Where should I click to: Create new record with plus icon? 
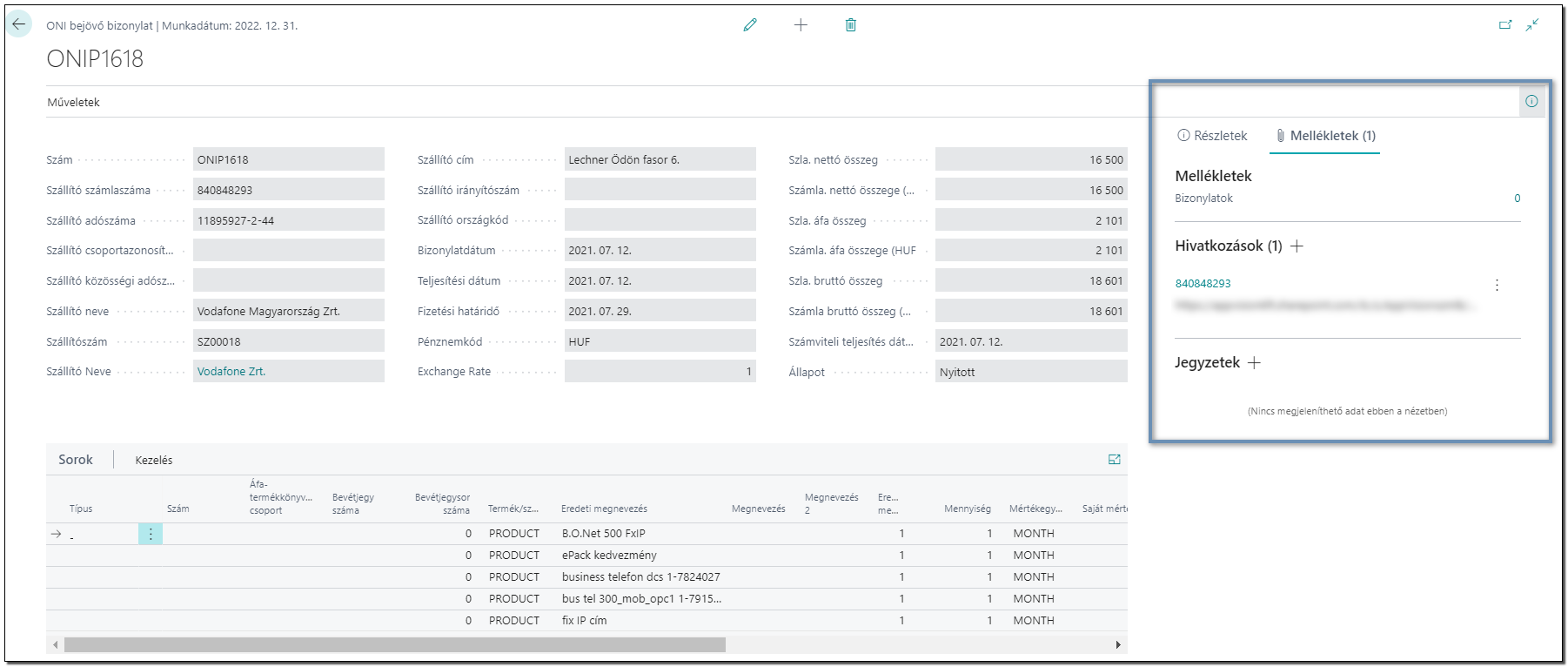(801, 25)
